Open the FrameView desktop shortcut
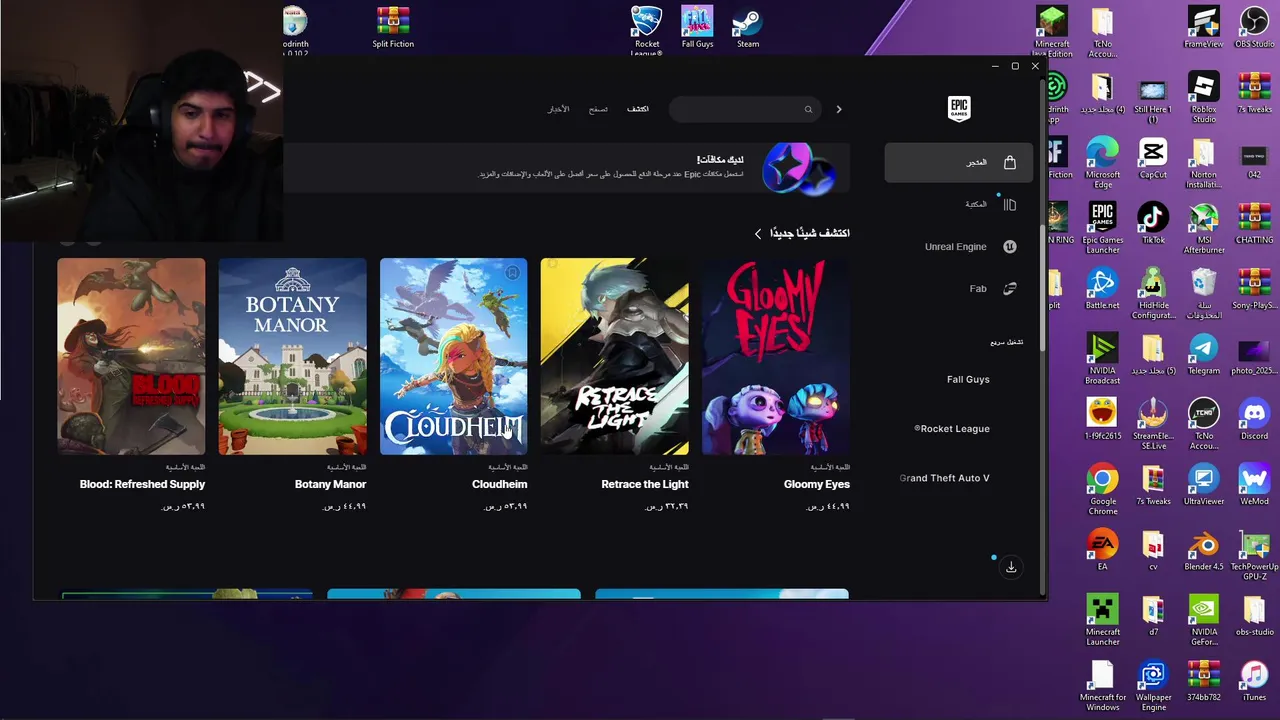Image resolution: width=1280 pixels, height=720 pixels. [1204, 27]
